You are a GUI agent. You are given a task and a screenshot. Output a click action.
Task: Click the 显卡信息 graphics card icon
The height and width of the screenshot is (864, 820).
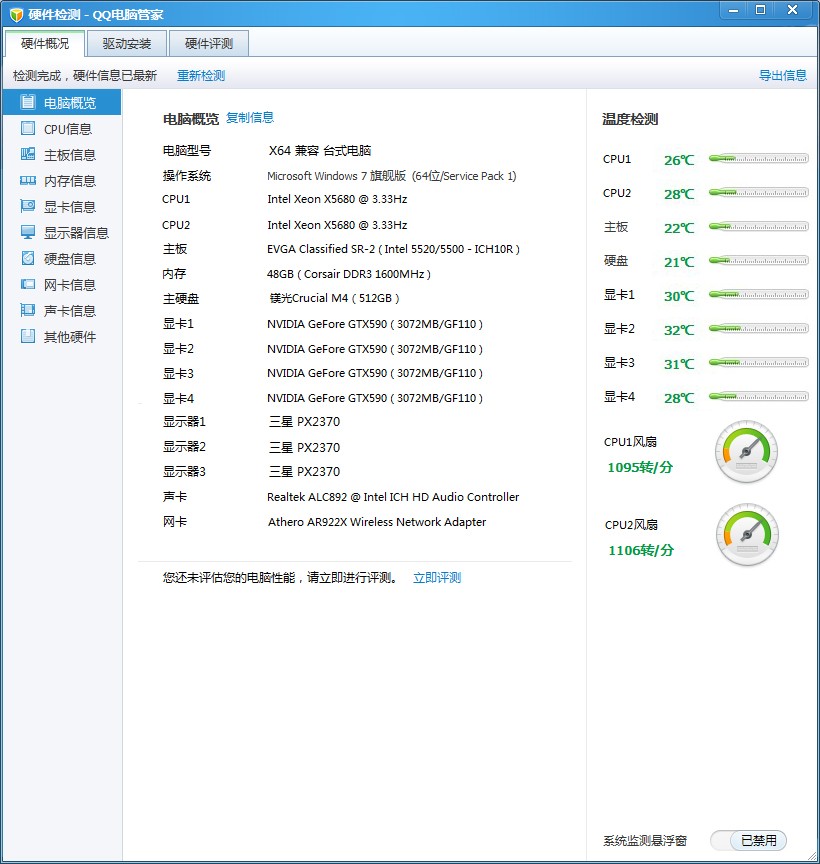28,206
